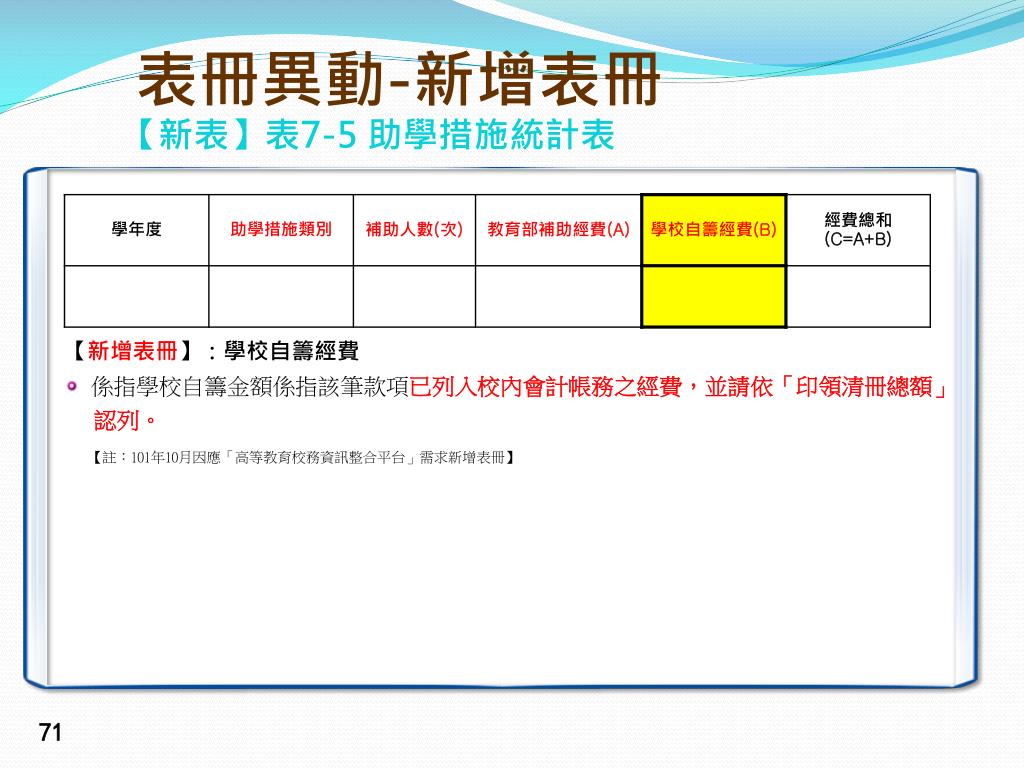Click red text 「印領清冊總額」
This screenshot has width=1024, height=768.
863,387
